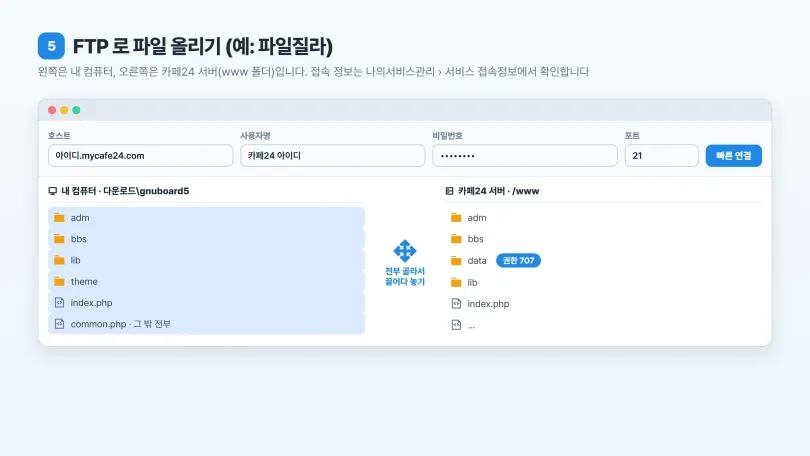
Task: Focus the 포트 port field showing 21
Action: [662, 155]
